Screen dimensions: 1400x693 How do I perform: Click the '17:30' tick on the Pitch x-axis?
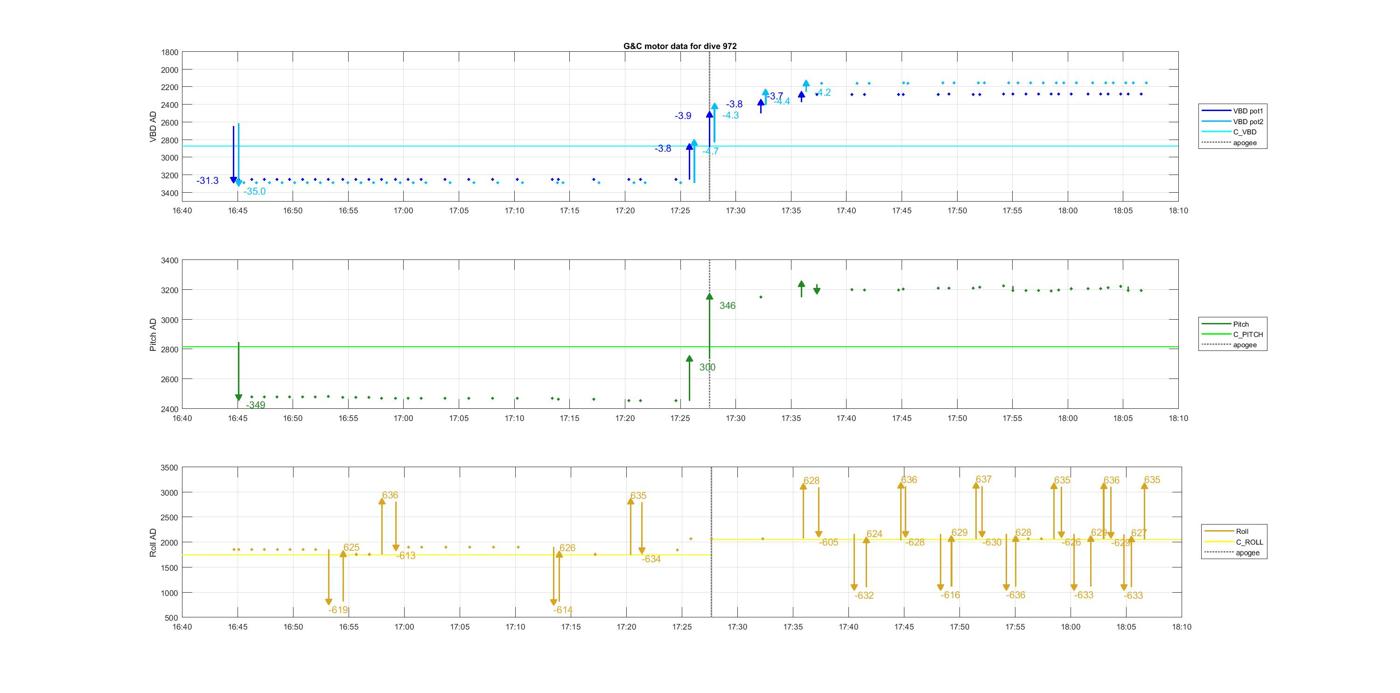pyautogui.click(x=736, y=418)
